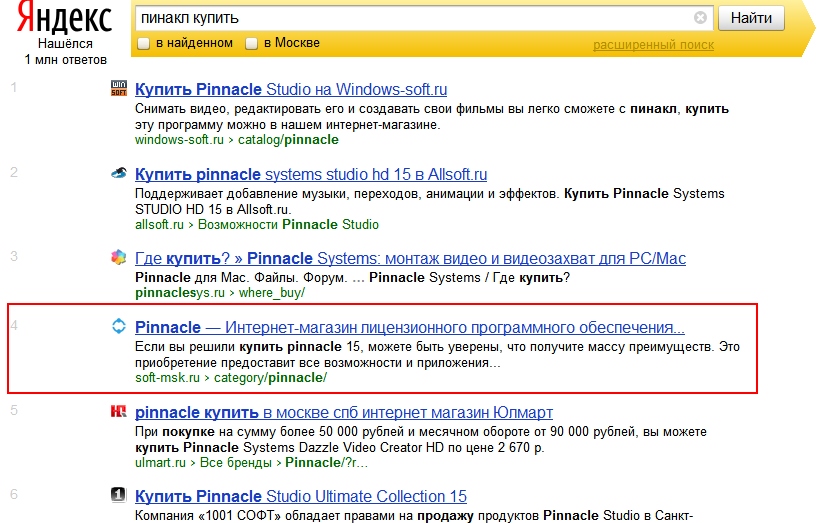Click the 1001 СОФТ favicon
The width and height of the screenshot is (817, 523).
pos(119,494)
